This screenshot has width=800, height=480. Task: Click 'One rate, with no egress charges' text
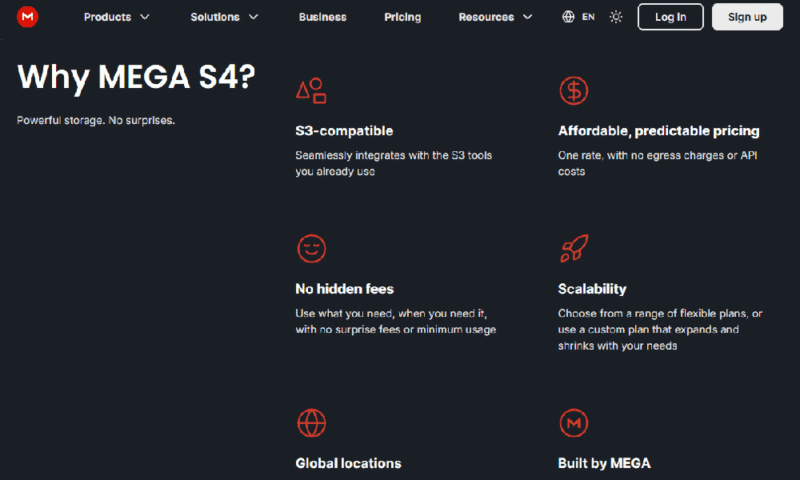pyautogui.click(x=657, y=164)
